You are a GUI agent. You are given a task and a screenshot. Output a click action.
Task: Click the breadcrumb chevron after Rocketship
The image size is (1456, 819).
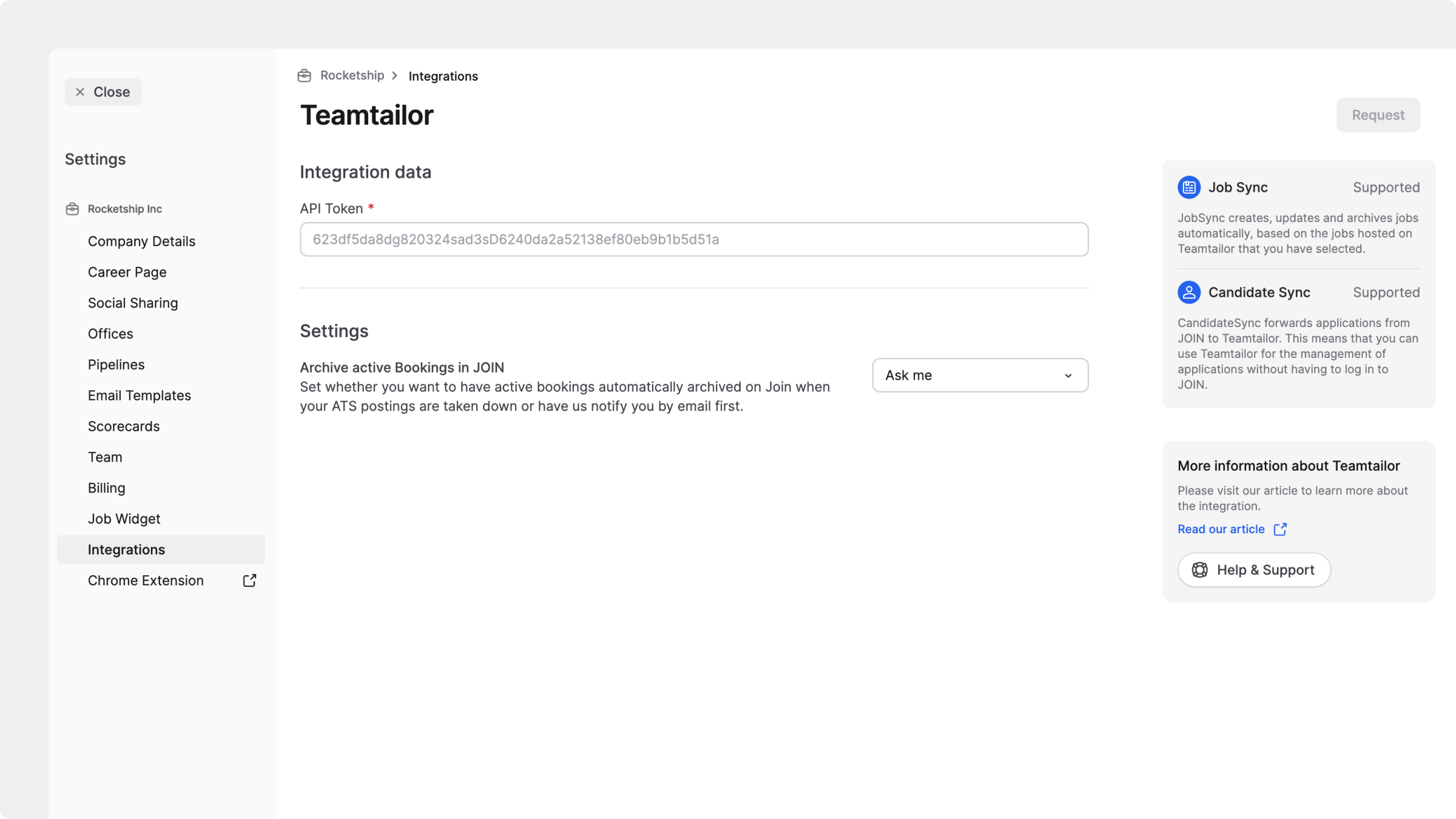pos(395,76)
